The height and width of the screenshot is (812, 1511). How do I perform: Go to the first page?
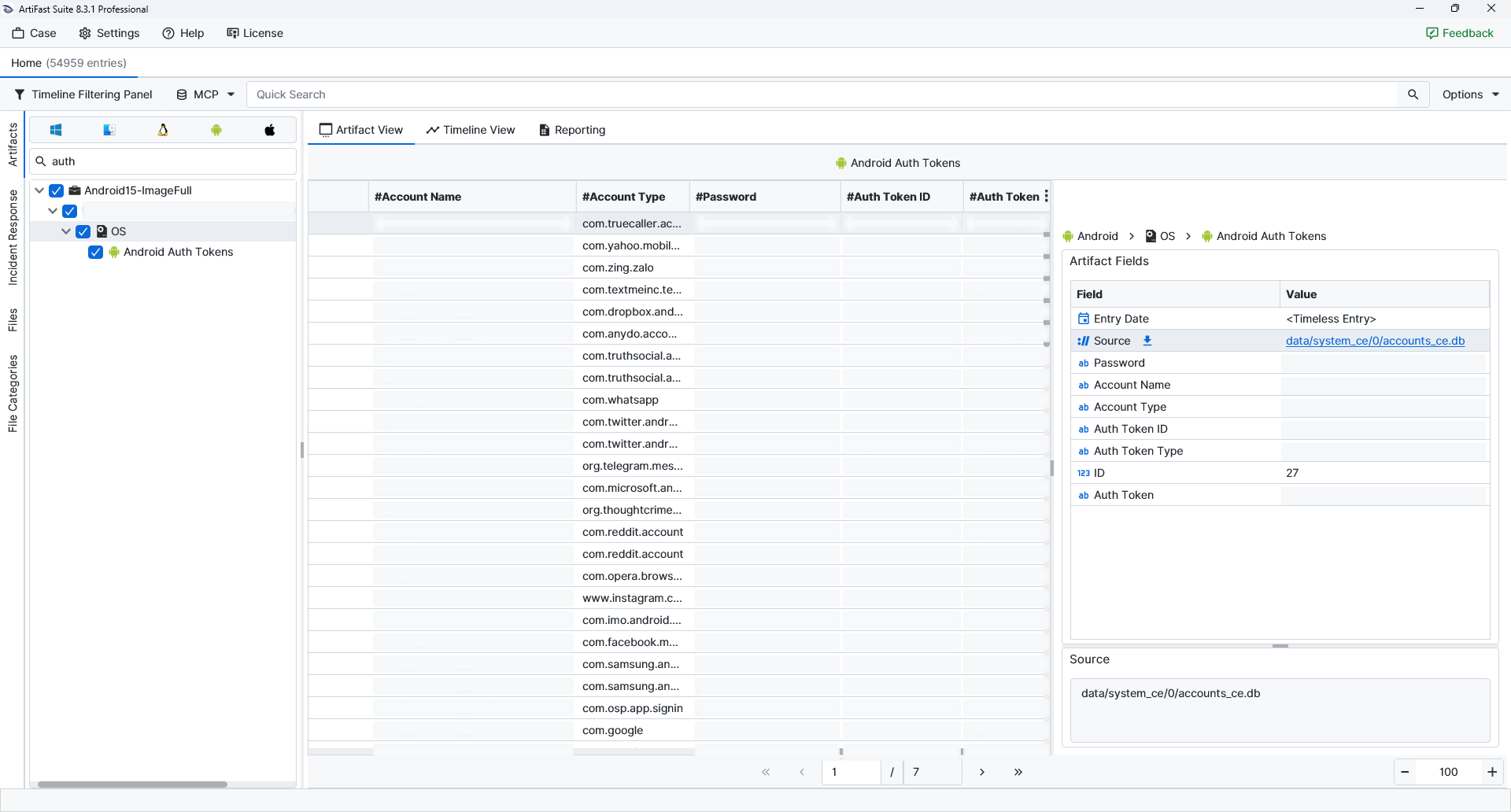766,772
